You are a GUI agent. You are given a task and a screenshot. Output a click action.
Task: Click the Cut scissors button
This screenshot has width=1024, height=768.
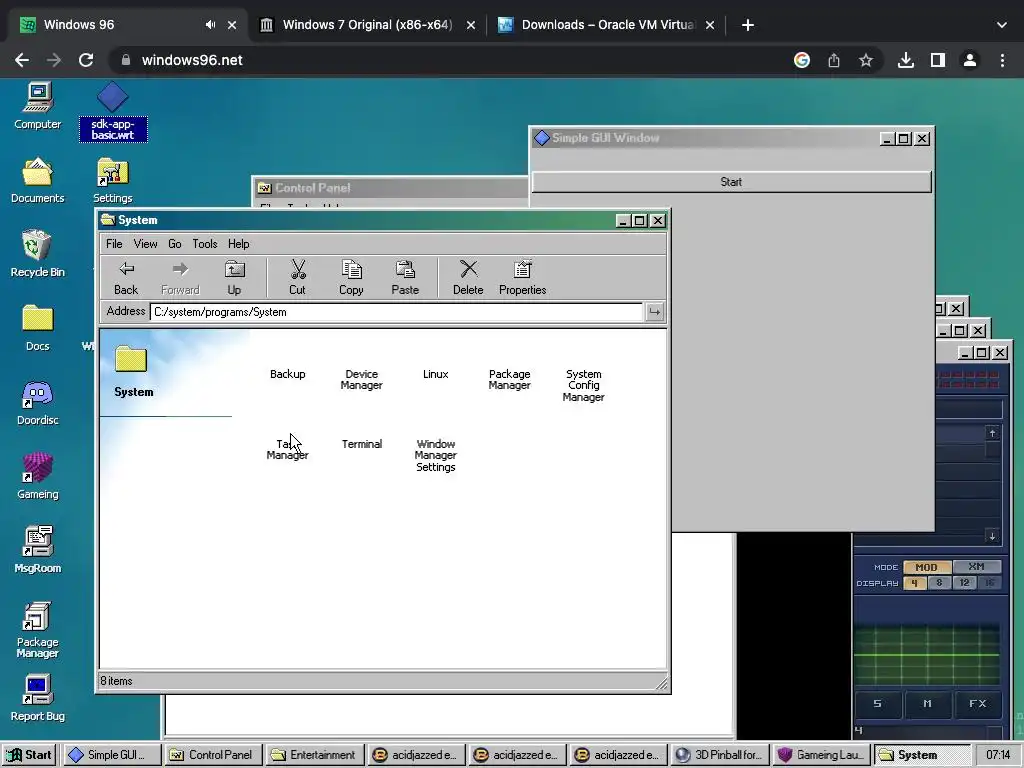(x=297, y=278)
